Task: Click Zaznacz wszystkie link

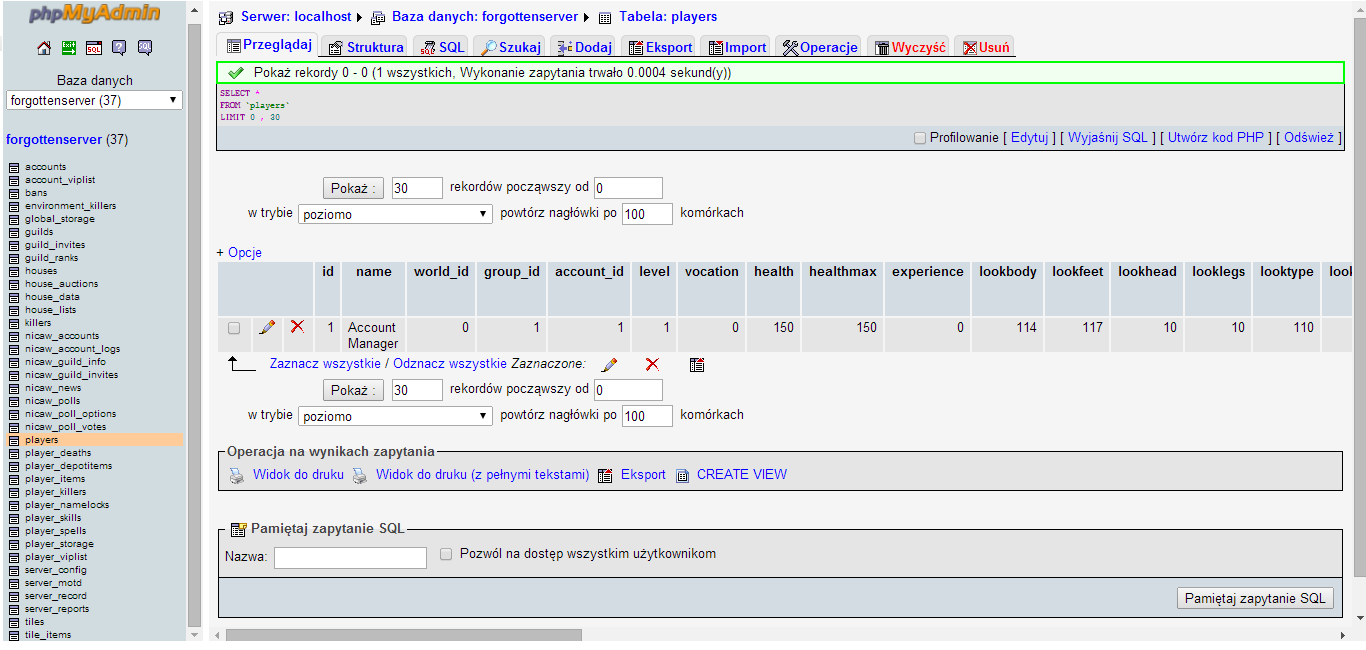Action: [x=325, y=364]
